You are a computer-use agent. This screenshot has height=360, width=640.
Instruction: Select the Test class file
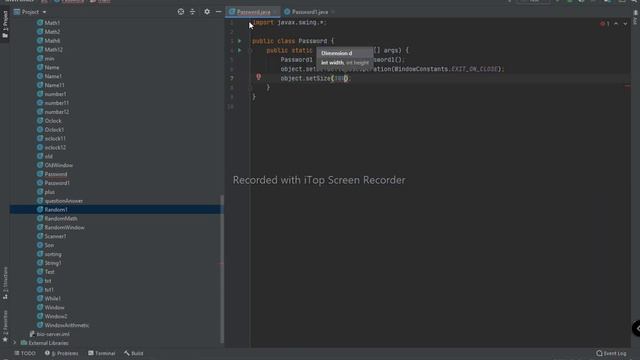coord(46,272)
